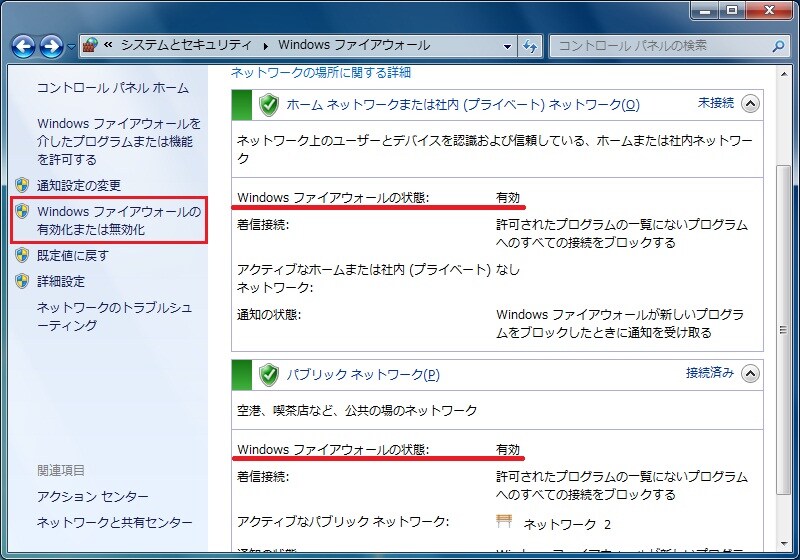Open the システムとセキュリティ breadcrumb
Image resolution: width=800 pixels, height=560 pixels.
[x=186, y=45]
